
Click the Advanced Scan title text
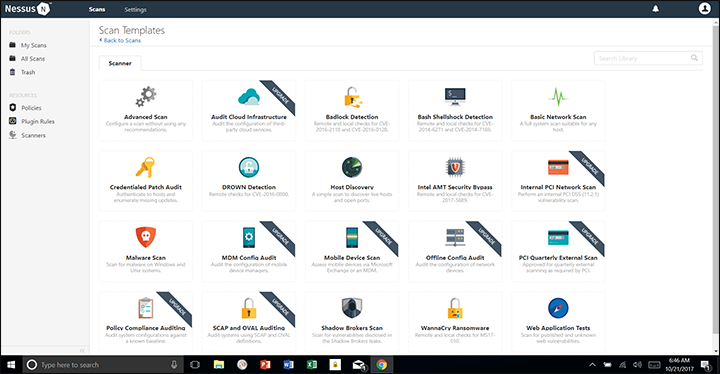point(146,117)
